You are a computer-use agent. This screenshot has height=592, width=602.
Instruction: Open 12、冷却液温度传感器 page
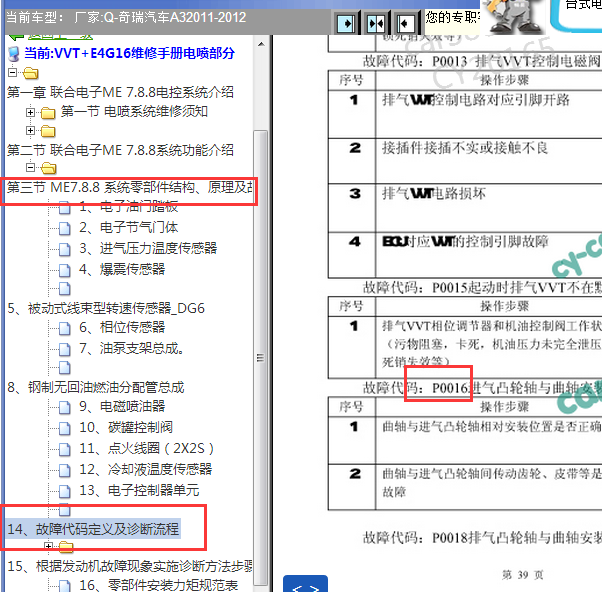[x=146, y=469]
